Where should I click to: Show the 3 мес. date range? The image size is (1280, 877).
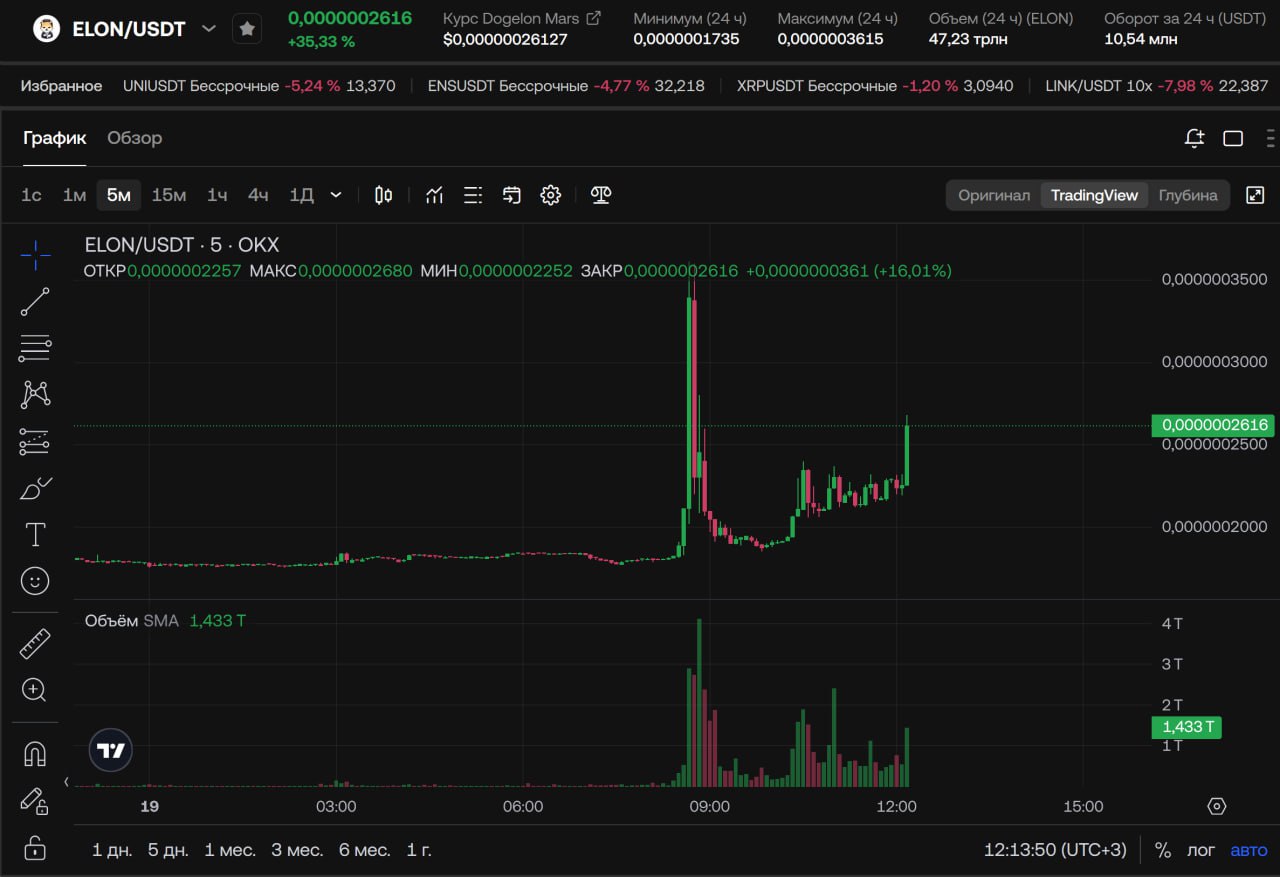pos(297,850)
